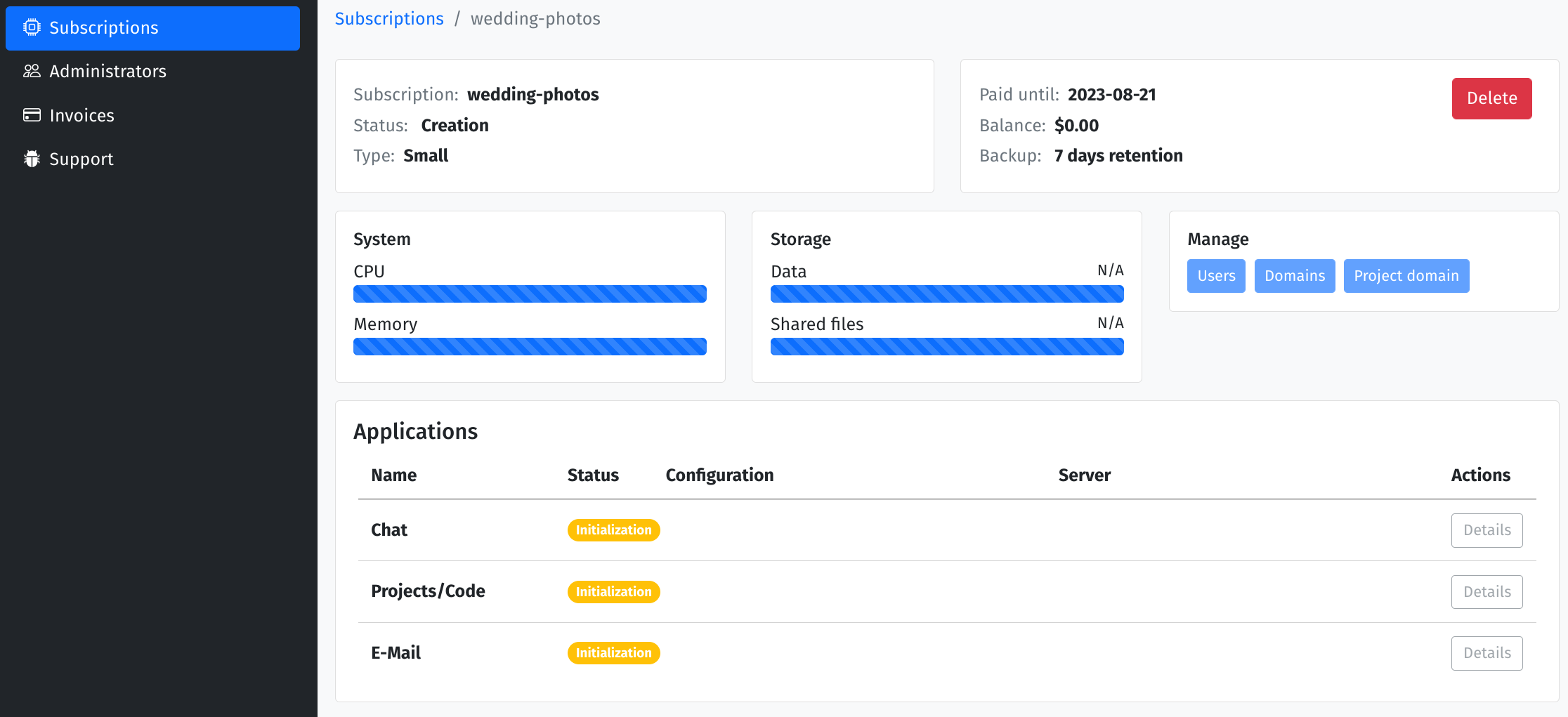
Task: Open Project domain button
Action: 1406,276
